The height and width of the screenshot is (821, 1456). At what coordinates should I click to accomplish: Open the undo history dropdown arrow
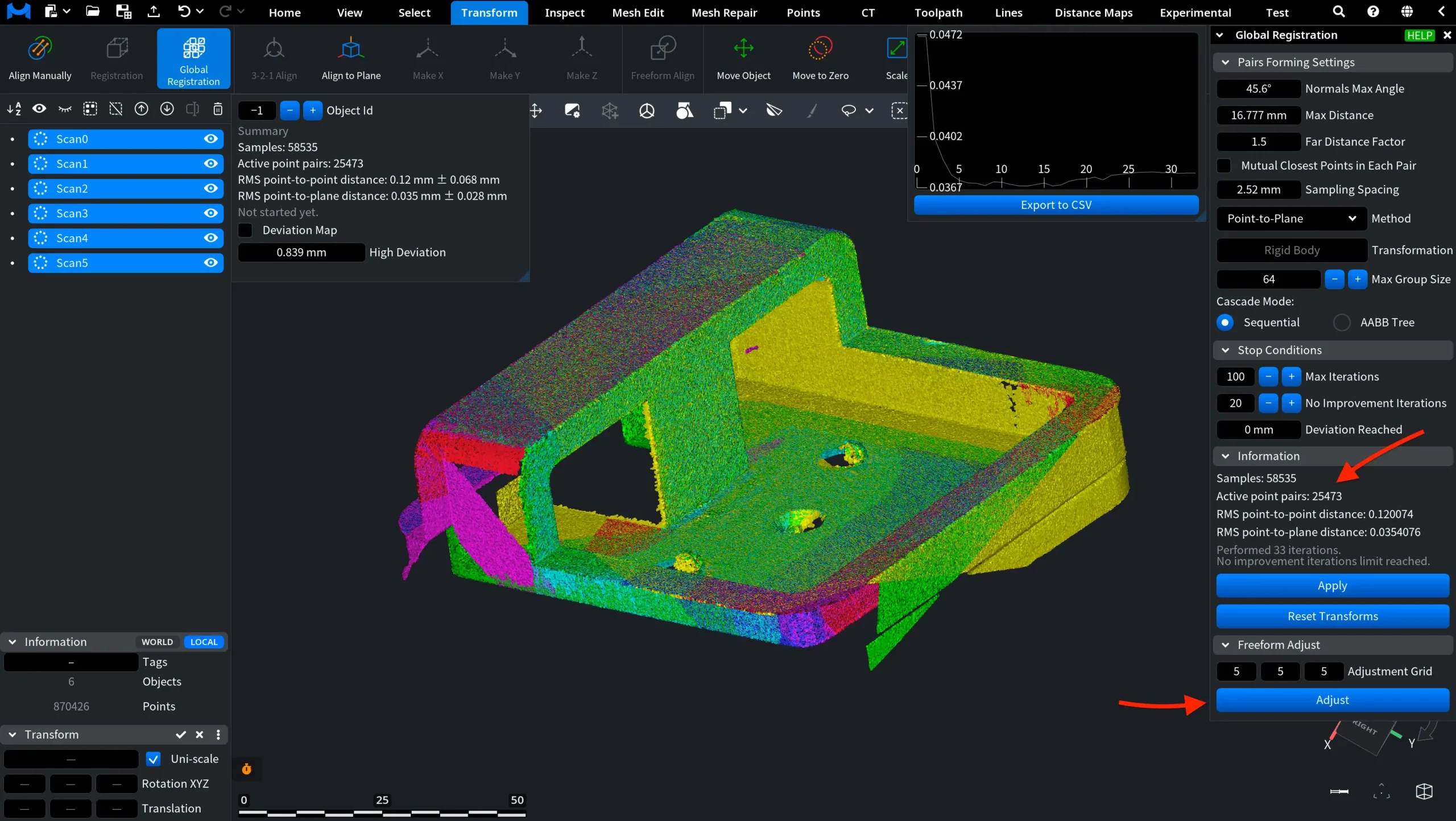[x=200, y=11]
